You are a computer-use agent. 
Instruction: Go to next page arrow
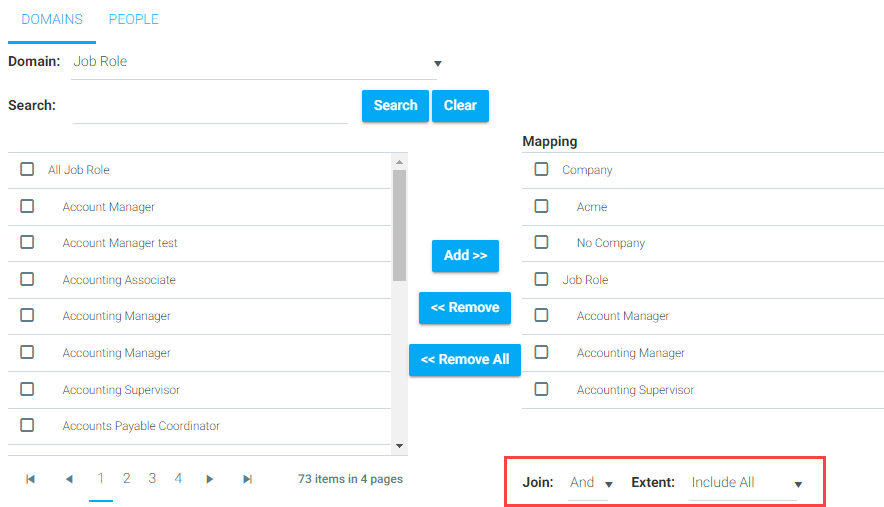pos(210,479)
